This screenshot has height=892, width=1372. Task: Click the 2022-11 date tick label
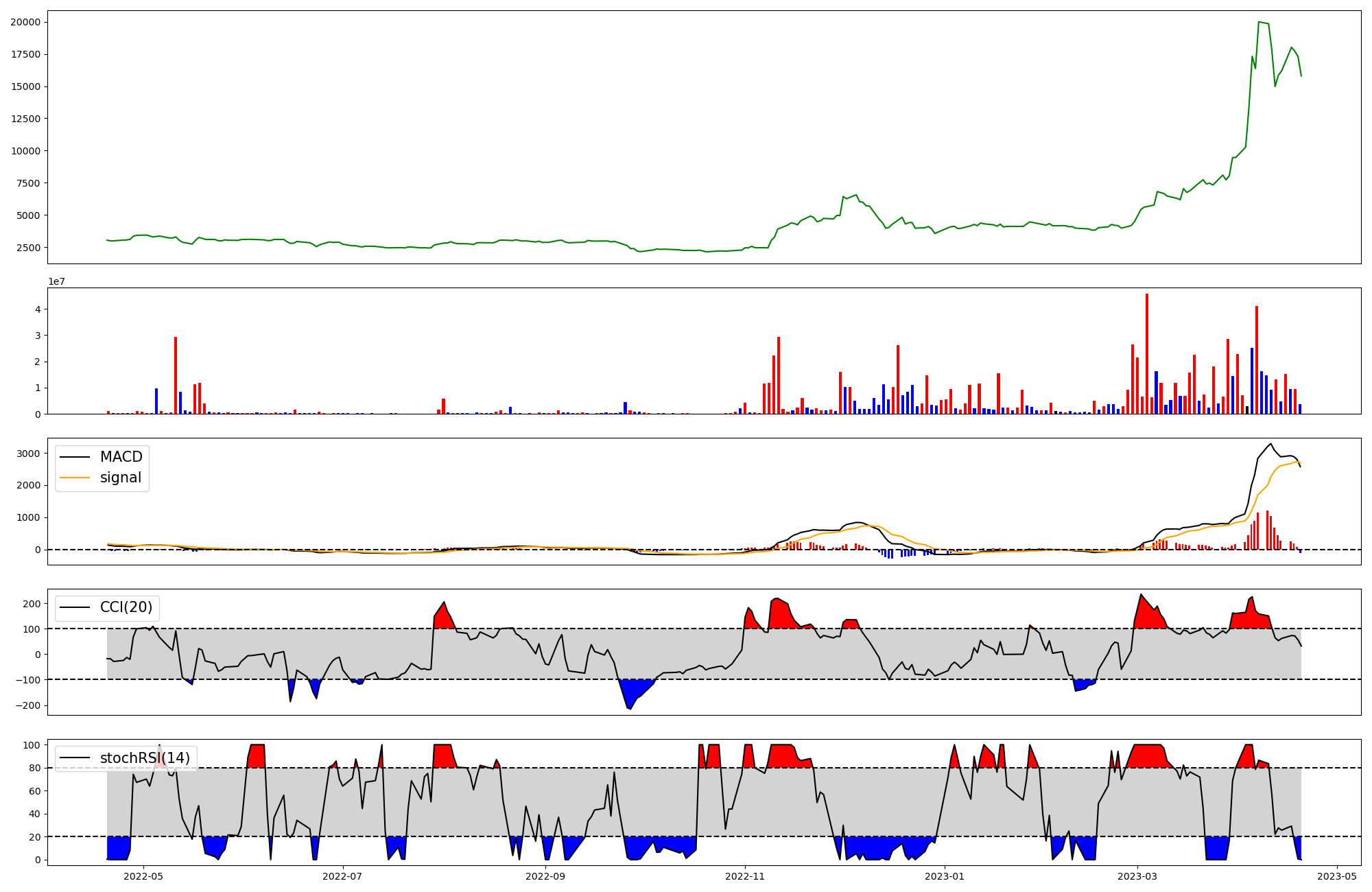click(x=745, y=876)
